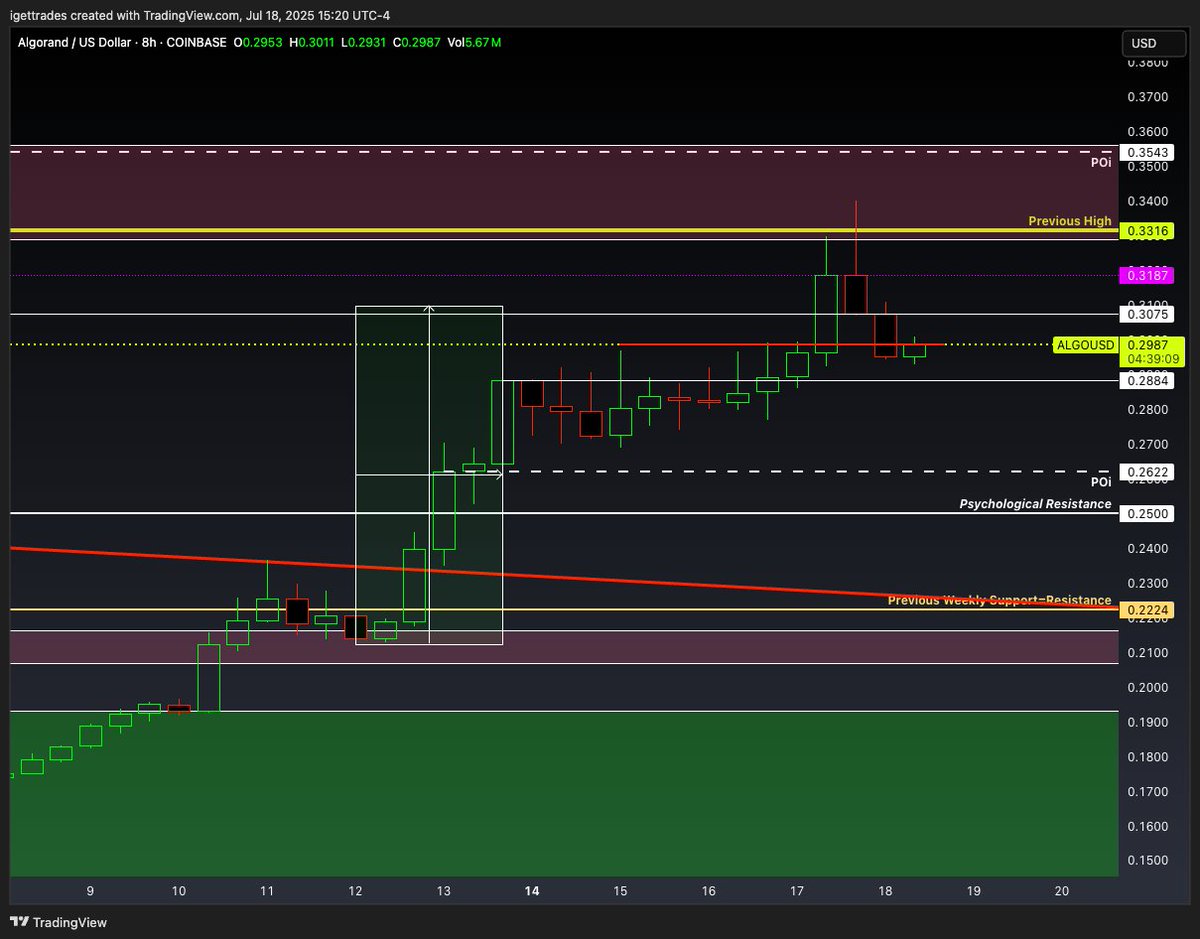Click the 0.2400 tick on price axis
The height and width of the screenshot is (939, 1200).
[x=1147, y=548]
